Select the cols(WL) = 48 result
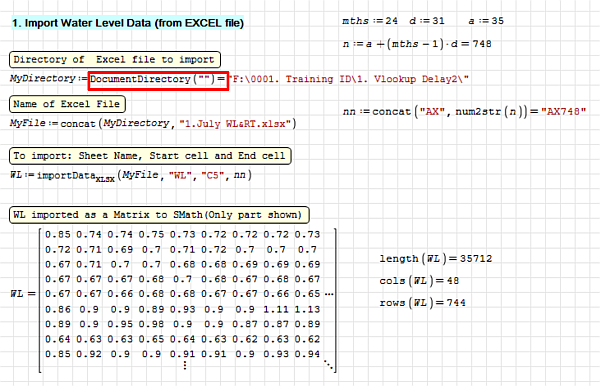 pos(419,281)
